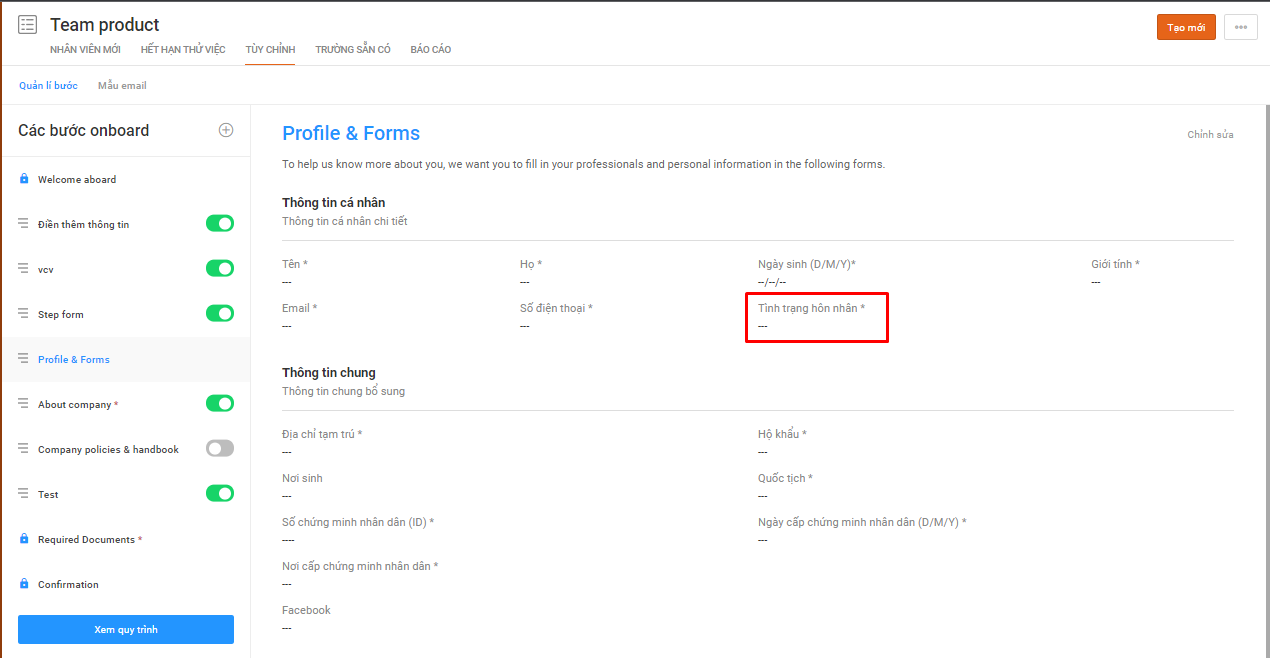Toggle off the Test step

click(x=220, y=493)
